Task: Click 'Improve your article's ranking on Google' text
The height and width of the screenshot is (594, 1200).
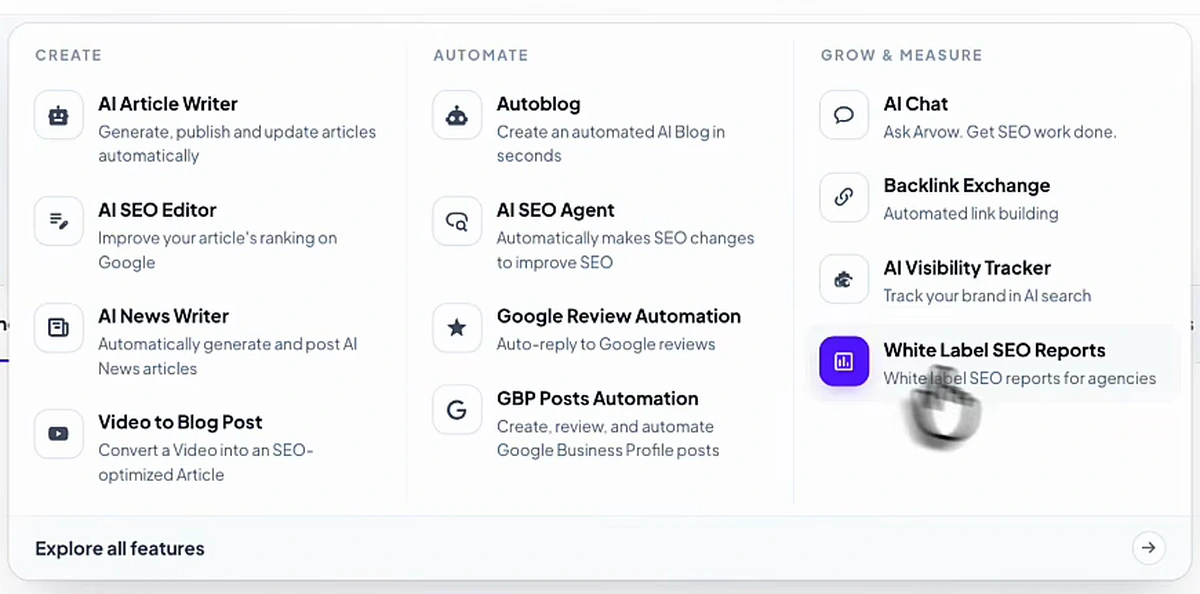Action: pos(217,250)
